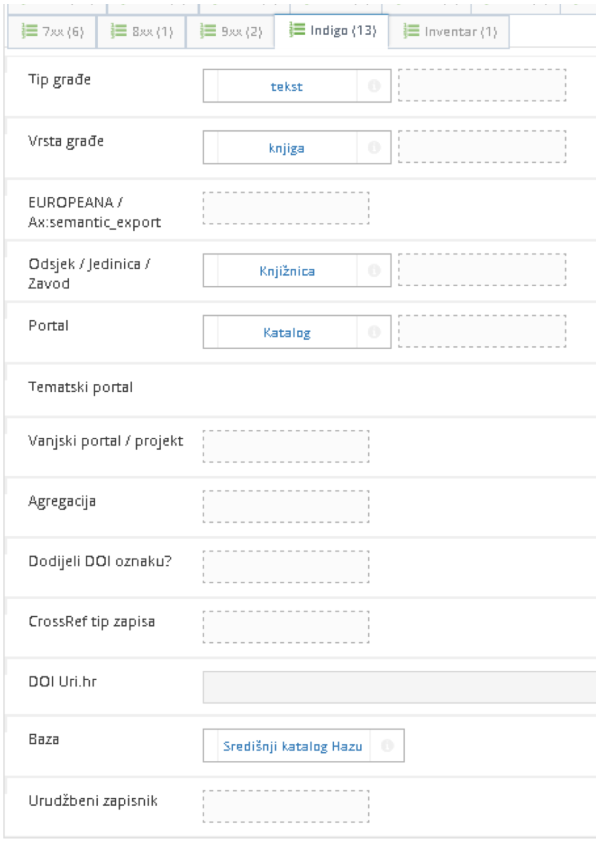This screenshot has width=596, height=843.
Task: Click the green list icon on Inventar tab
Action: [x=410, y=31]
